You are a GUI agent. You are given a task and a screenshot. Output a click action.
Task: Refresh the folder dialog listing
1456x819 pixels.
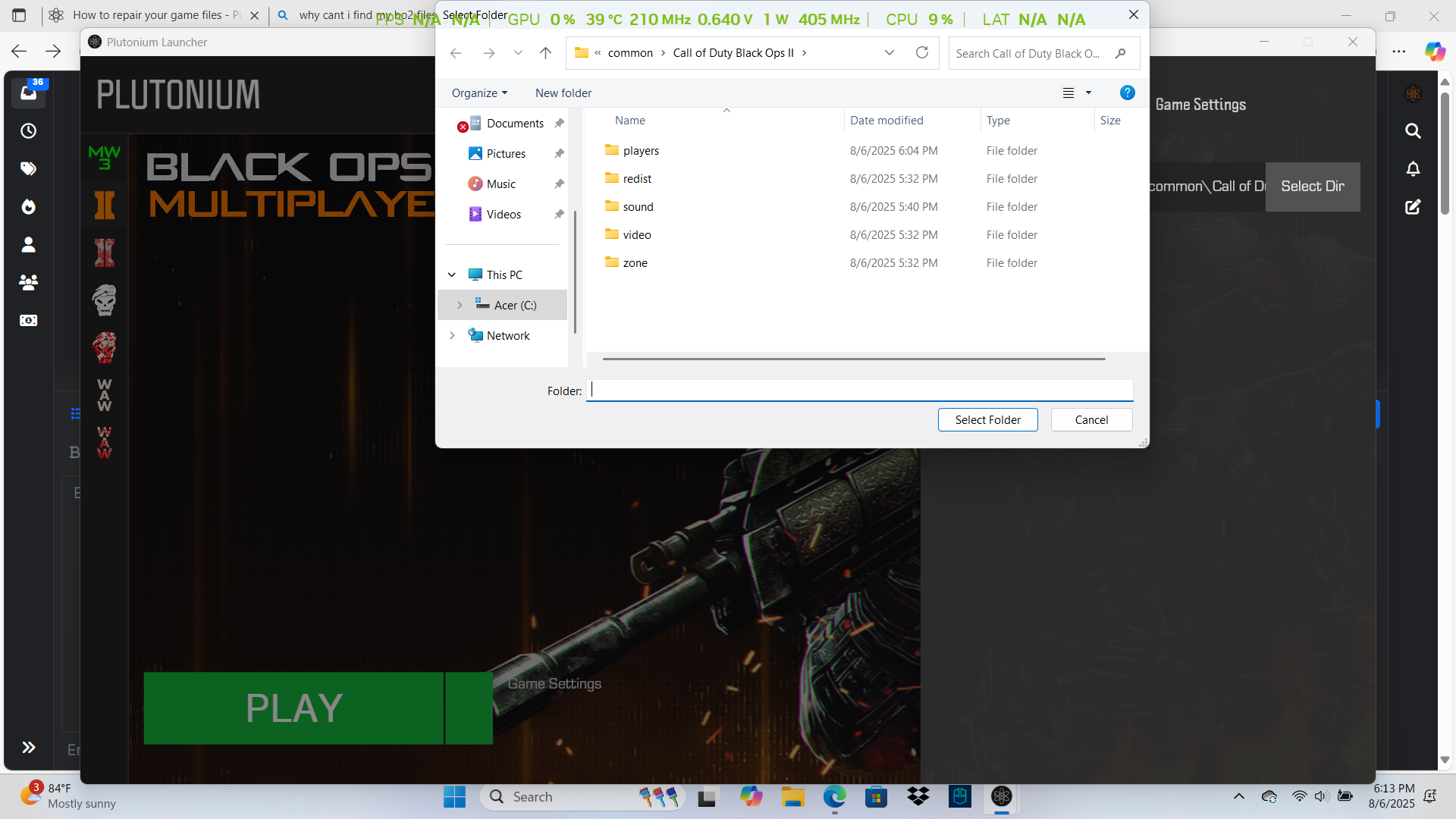point(922,52)
